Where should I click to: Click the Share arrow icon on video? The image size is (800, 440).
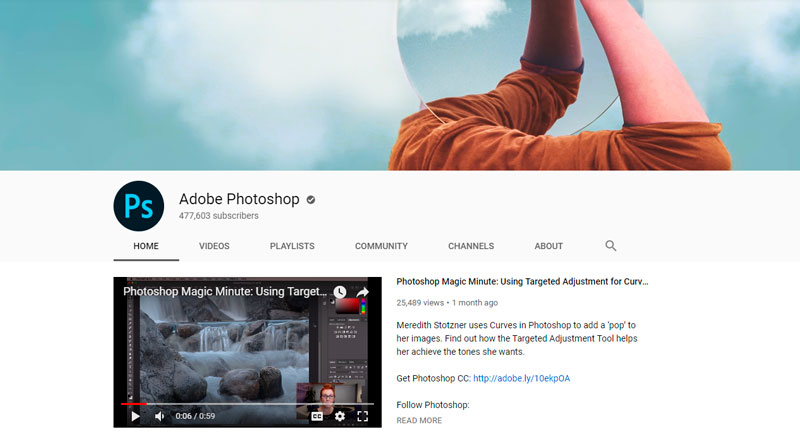(362, 292)
